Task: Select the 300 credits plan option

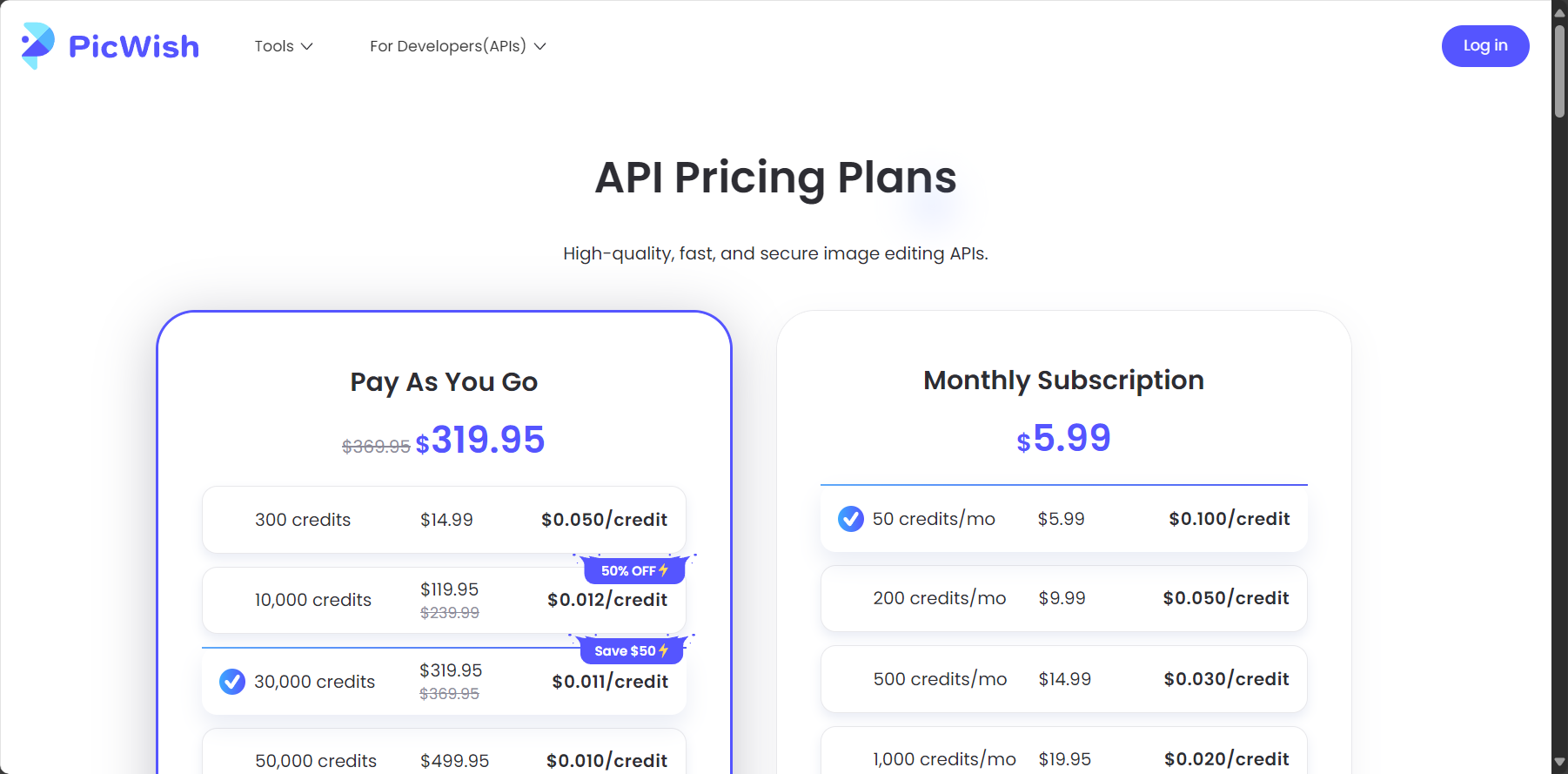Action: point(444,520)
